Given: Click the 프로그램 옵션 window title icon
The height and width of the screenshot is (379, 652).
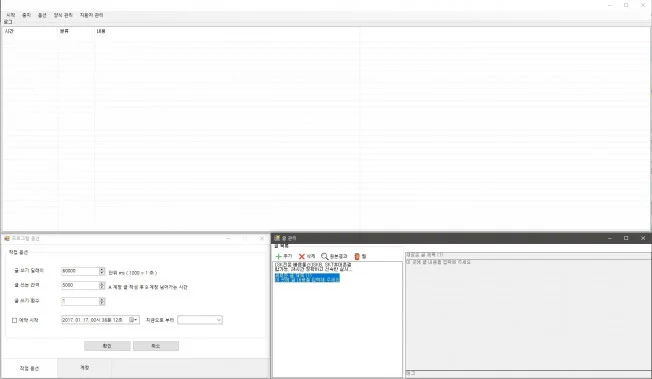Looking at the screenshot, I should click(x=7, y=238).
